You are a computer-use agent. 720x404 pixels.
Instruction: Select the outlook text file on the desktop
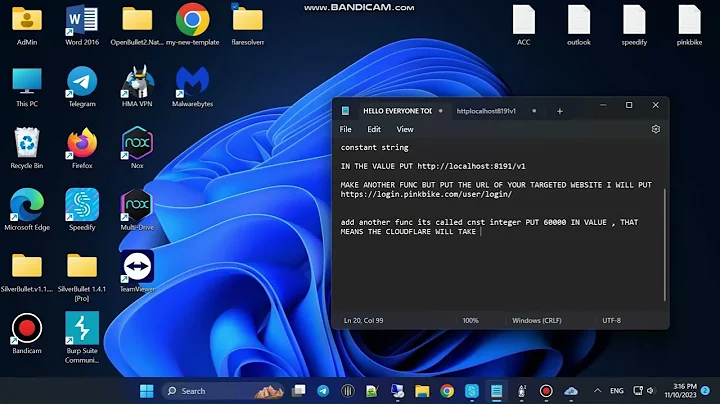(x=579, y=25)
